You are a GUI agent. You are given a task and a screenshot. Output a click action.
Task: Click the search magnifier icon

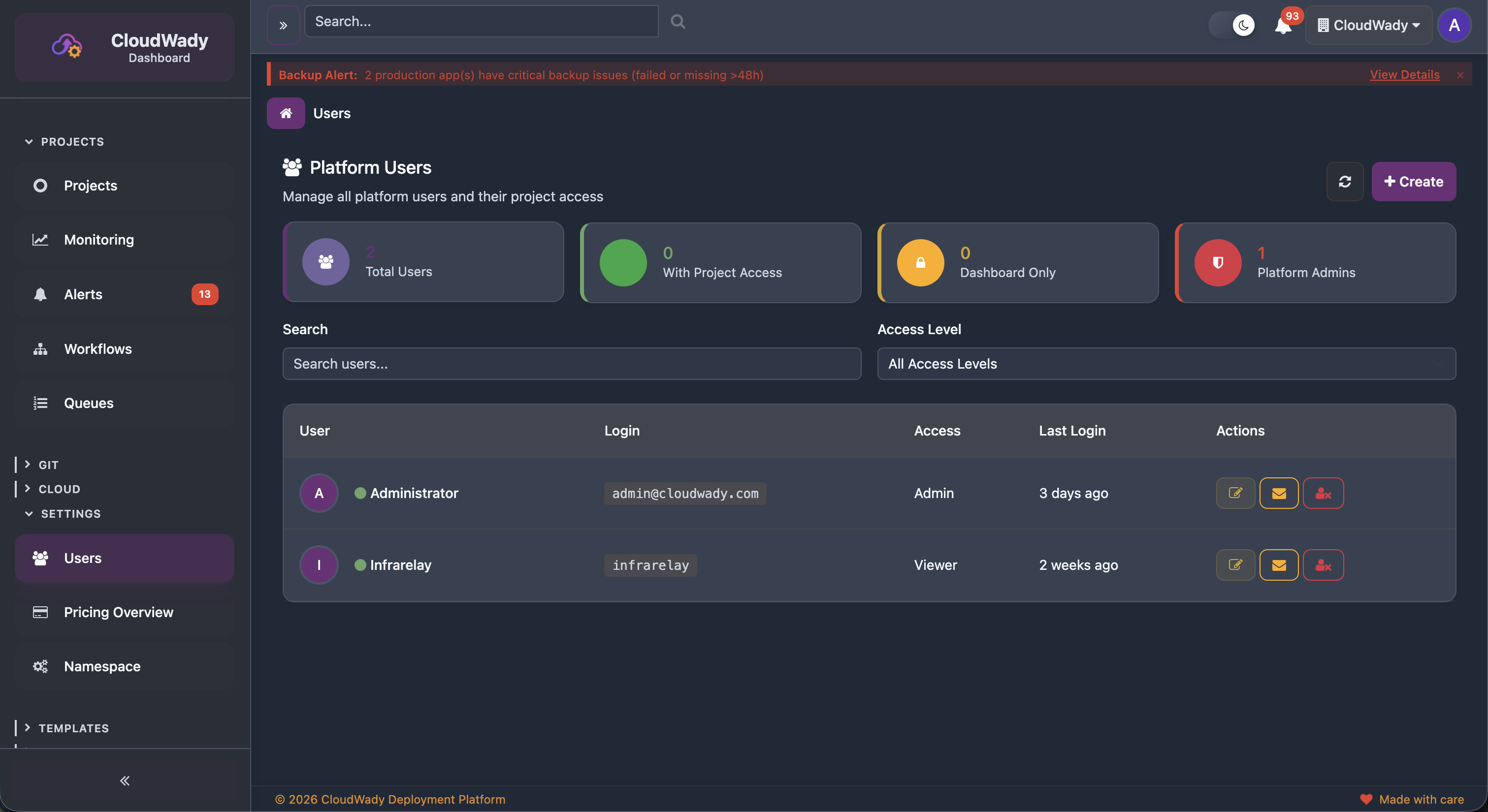pos(678,21)
